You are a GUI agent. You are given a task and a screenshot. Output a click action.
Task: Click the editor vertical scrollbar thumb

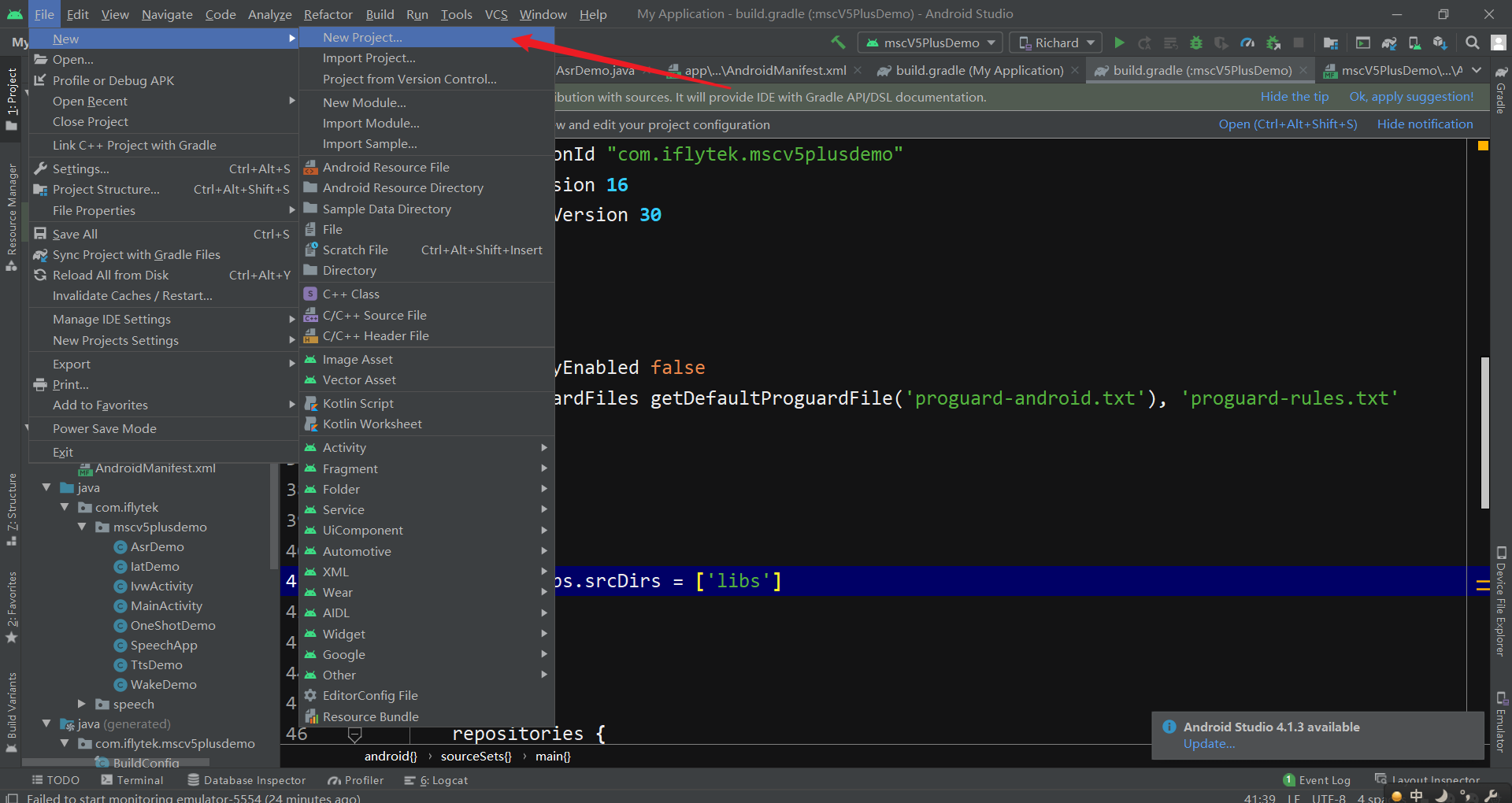[x=1485, y=433]
